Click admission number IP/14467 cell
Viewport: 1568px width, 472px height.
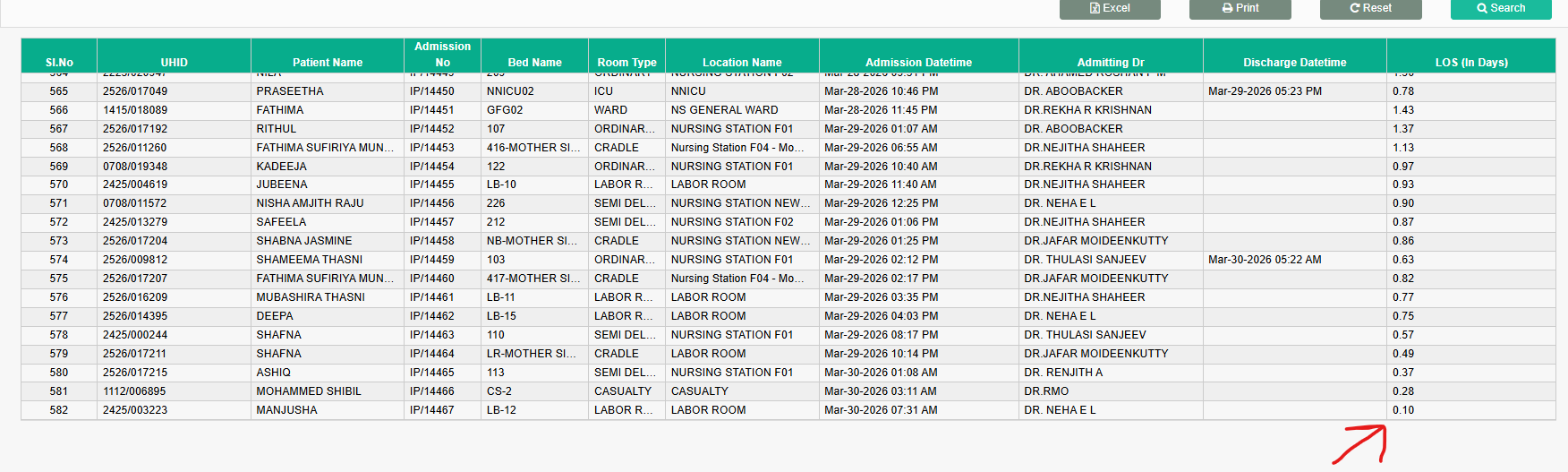[x=432, y=410]
